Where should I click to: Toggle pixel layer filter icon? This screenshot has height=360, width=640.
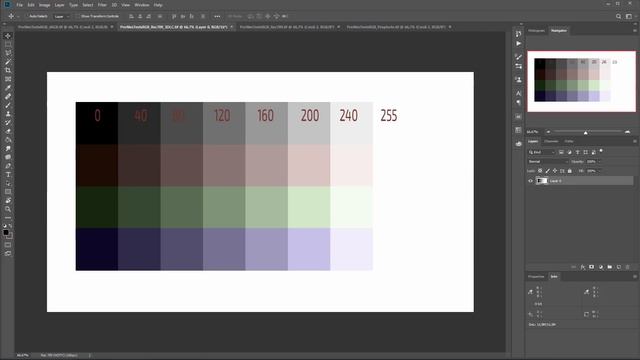pyautogui.click(x=561, y=152)
